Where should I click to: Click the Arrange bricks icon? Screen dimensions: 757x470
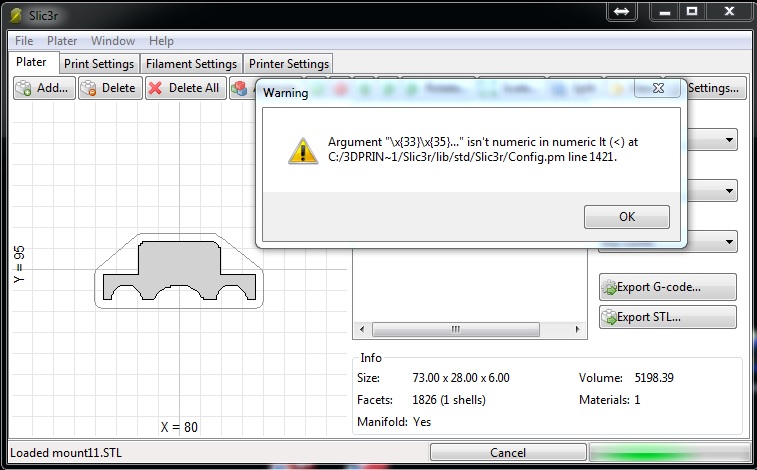(240, 88)
